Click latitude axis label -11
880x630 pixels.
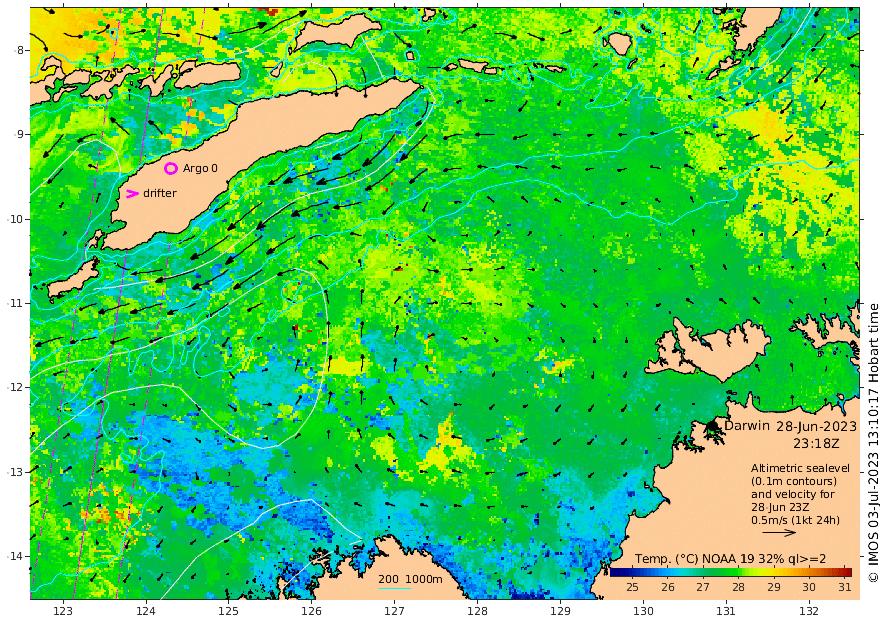[16, 303]
